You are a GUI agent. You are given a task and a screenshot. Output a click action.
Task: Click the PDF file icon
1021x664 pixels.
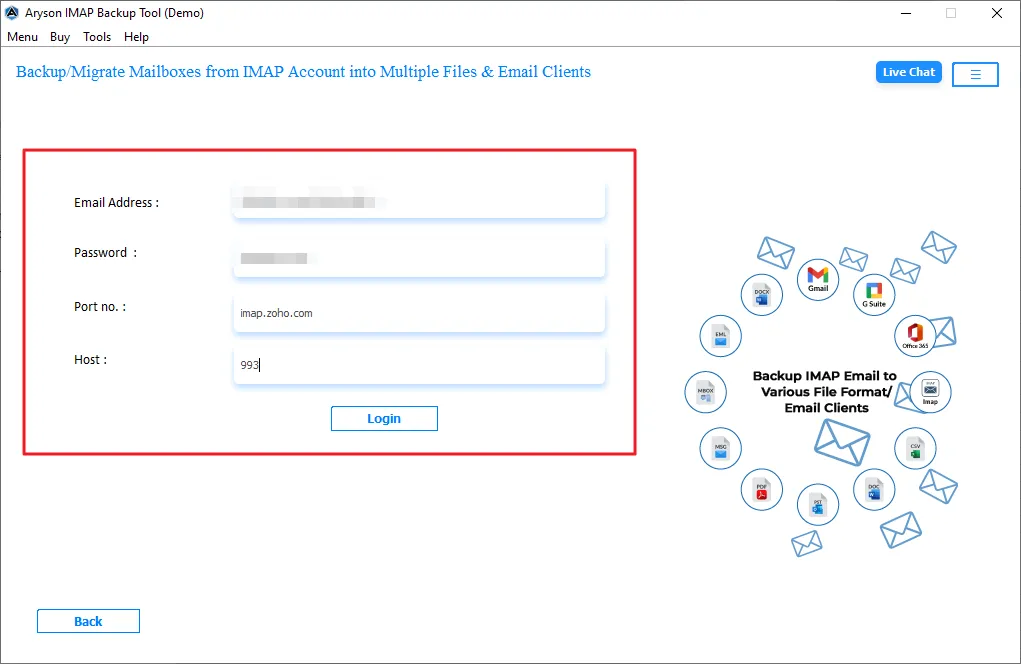(762, 490)
